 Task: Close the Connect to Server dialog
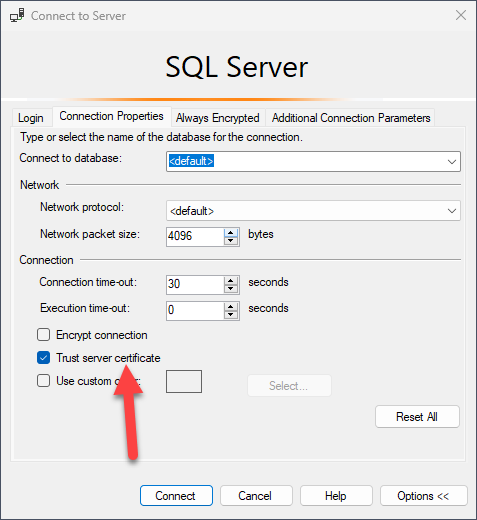[461, 15]
